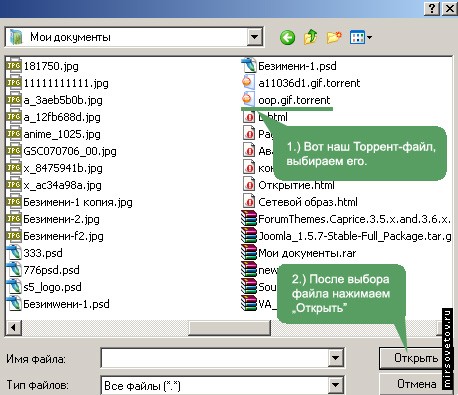Click the Мои документы.rar archive icon
Screen dimensions: 458x395
(249, 253)
